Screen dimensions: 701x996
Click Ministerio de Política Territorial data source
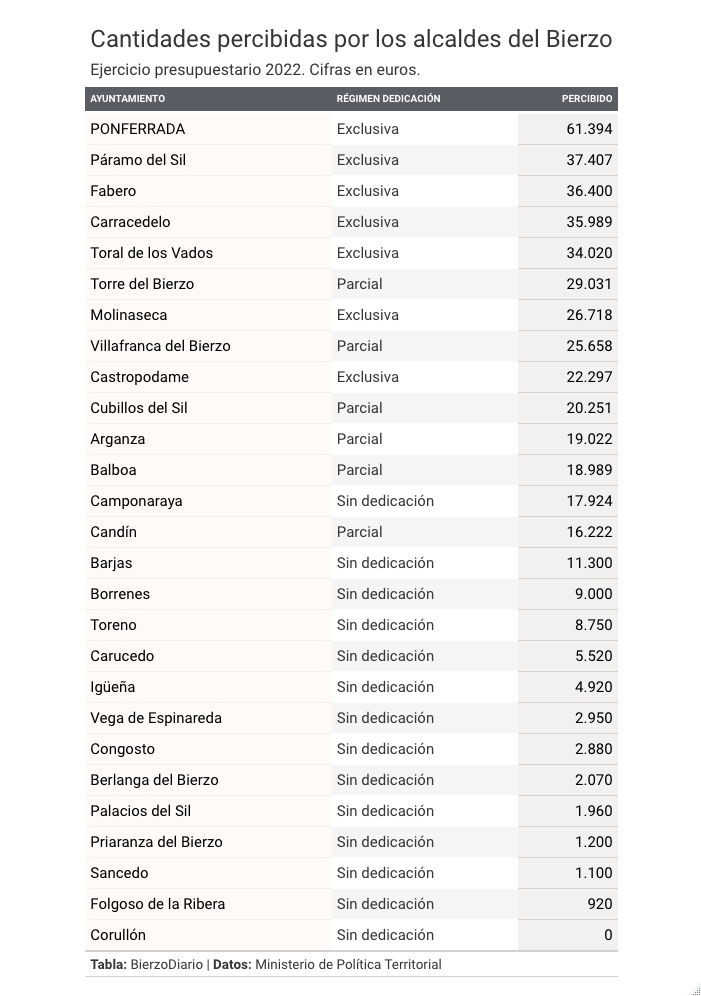(x=348, y=964)
